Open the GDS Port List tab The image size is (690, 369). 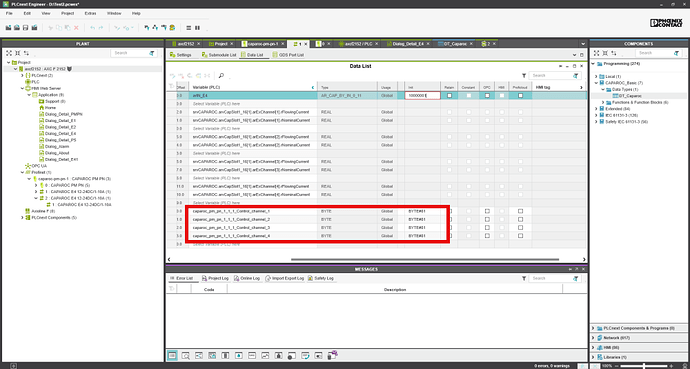click(x=288, y=55)
